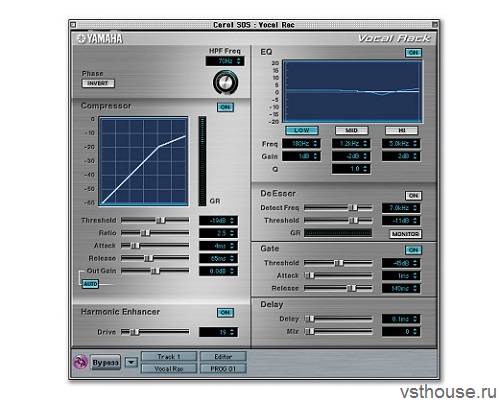Click the compressor Threshold value stepper
Screen dimensions: 500x403
[x=218, y=221]
